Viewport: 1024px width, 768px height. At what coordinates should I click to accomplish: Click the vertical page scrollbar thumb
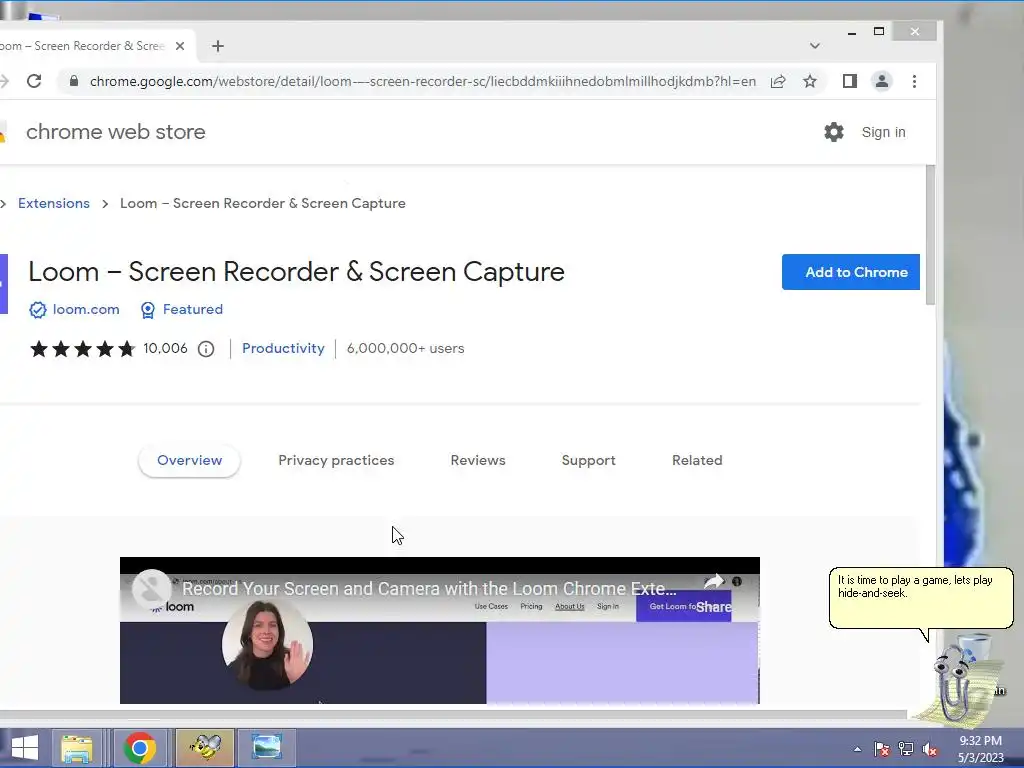tap(930, 235)
